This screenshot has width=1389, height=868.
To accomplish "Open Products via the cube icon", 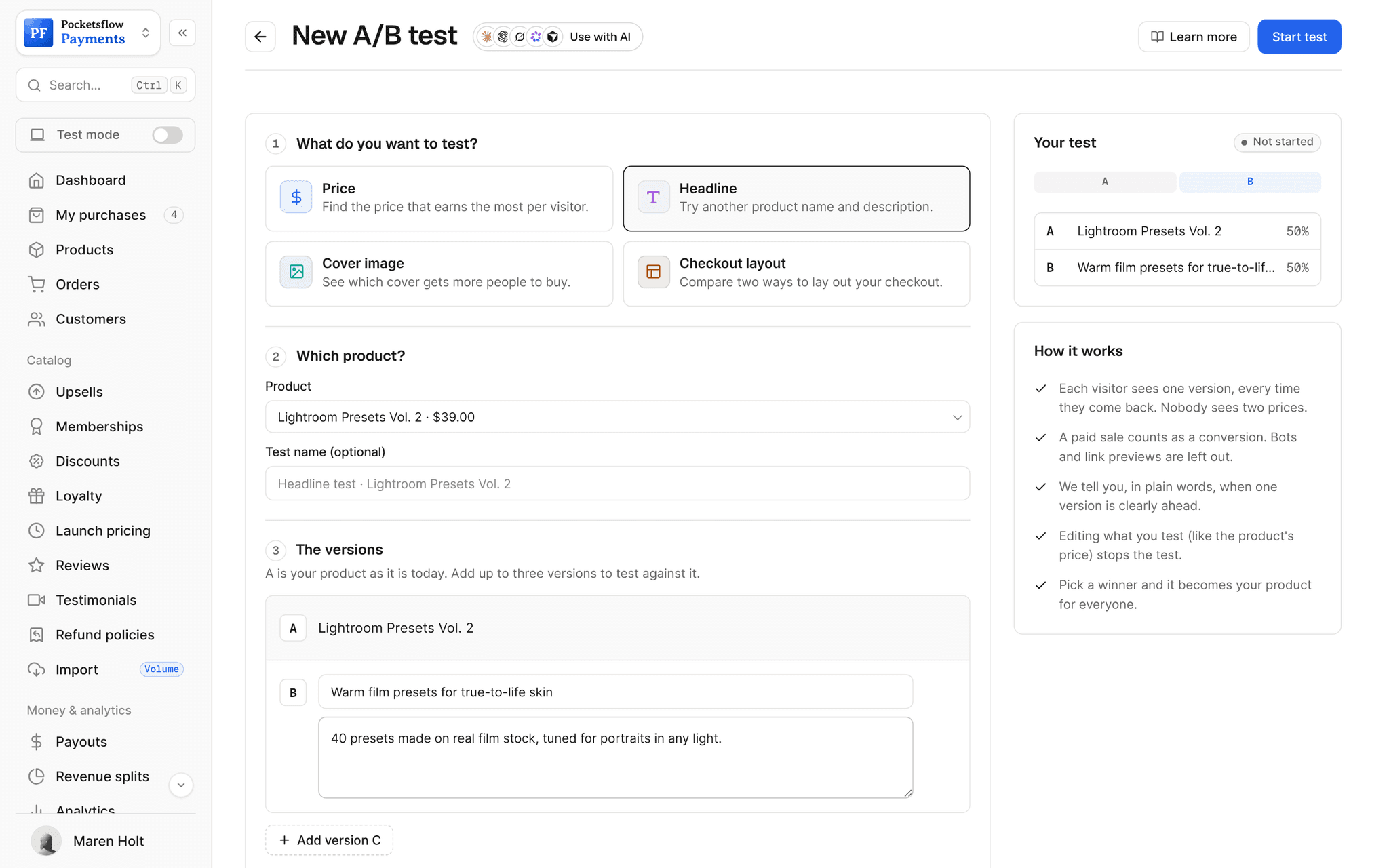I will pyautogui.click(x=37, y=250).
